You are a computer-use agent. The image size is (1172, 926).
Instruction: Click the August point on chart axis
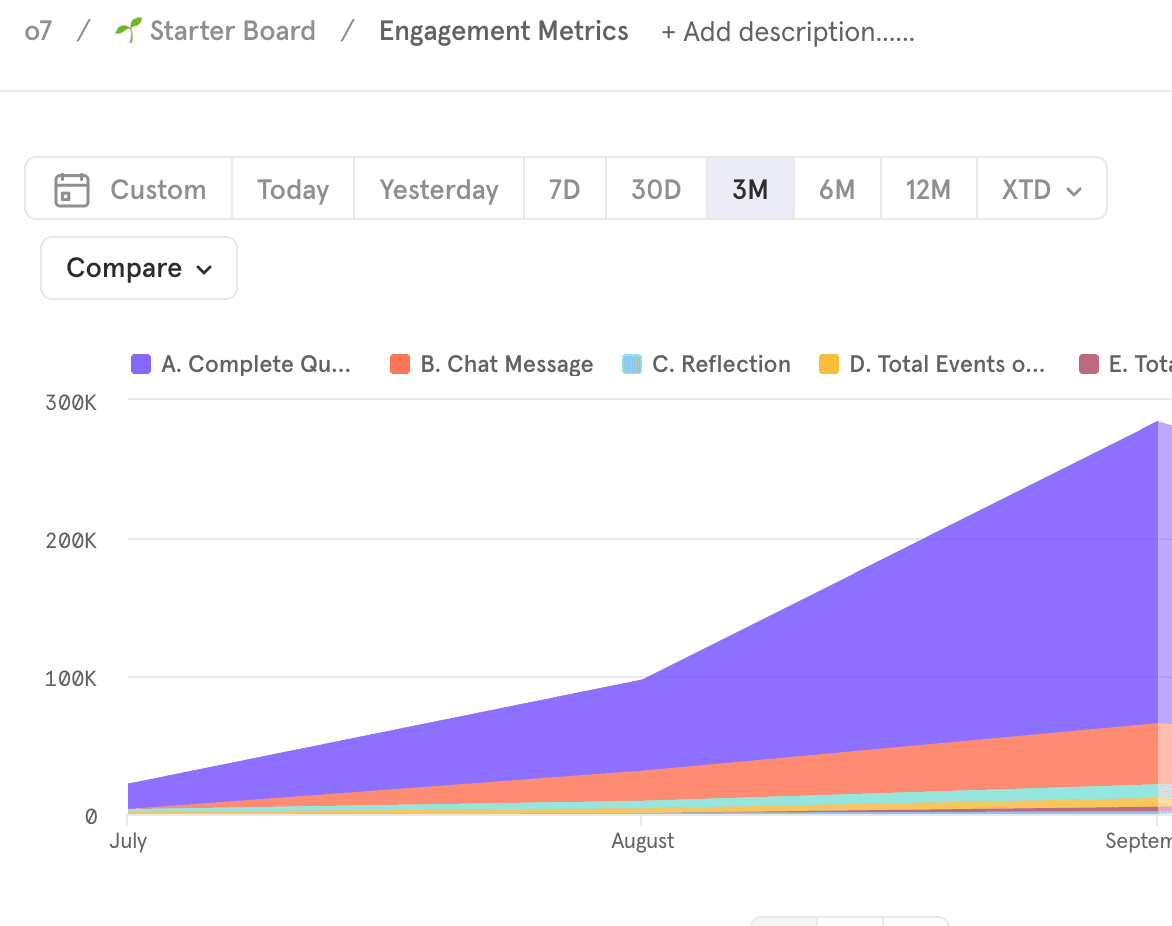643,841
